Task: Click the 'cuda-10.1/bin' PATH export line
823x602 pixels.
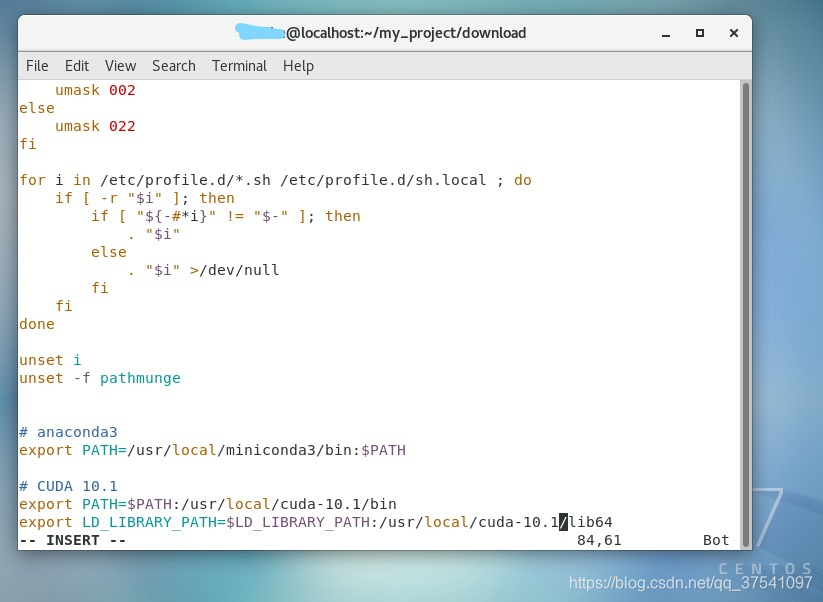Action: [x=208, y=504]
